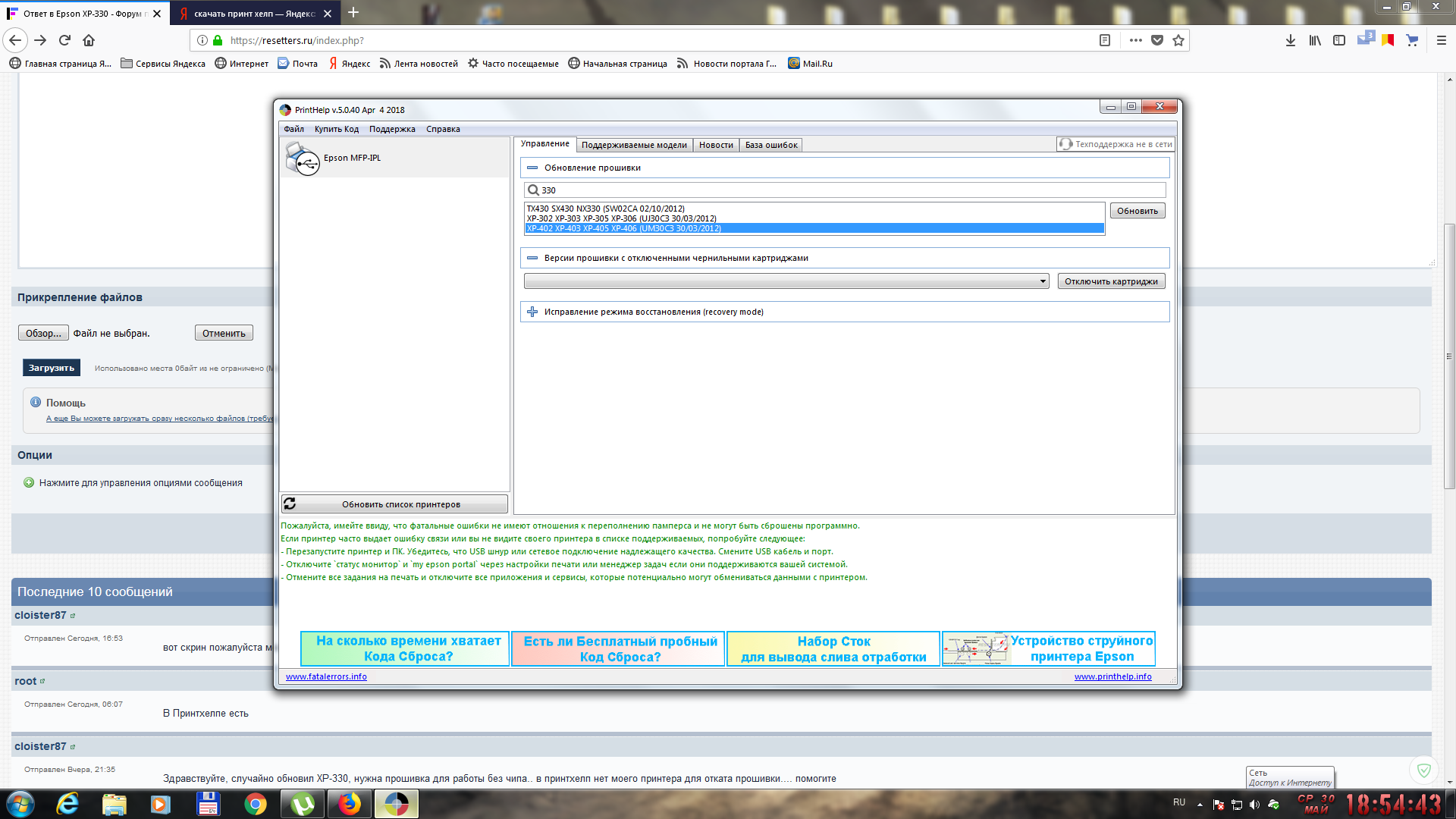Open the Яндекс bookmark

pyautogui.click(x=349, y=64)
